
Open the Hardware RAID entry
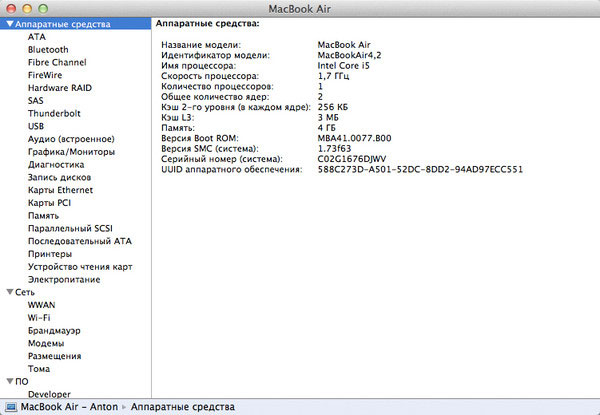click(x=60, y=88)
